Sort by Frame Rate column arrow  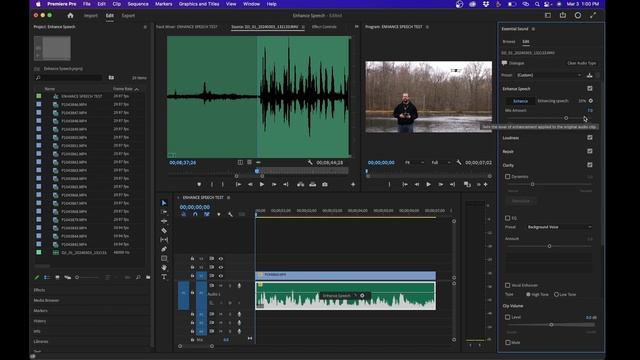tap(136, 89)
